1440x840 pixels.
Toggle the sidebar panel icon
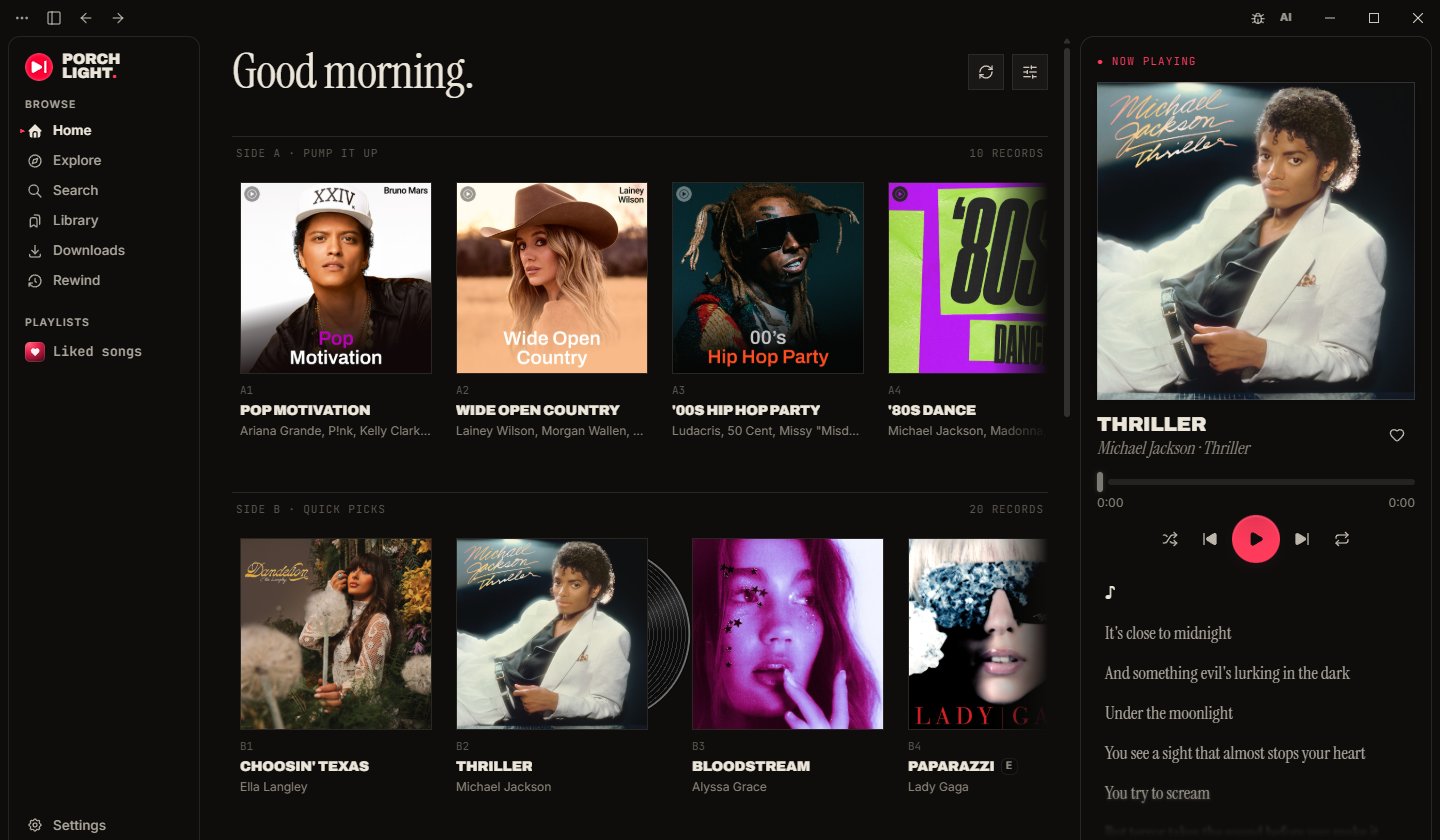point(54,18)
